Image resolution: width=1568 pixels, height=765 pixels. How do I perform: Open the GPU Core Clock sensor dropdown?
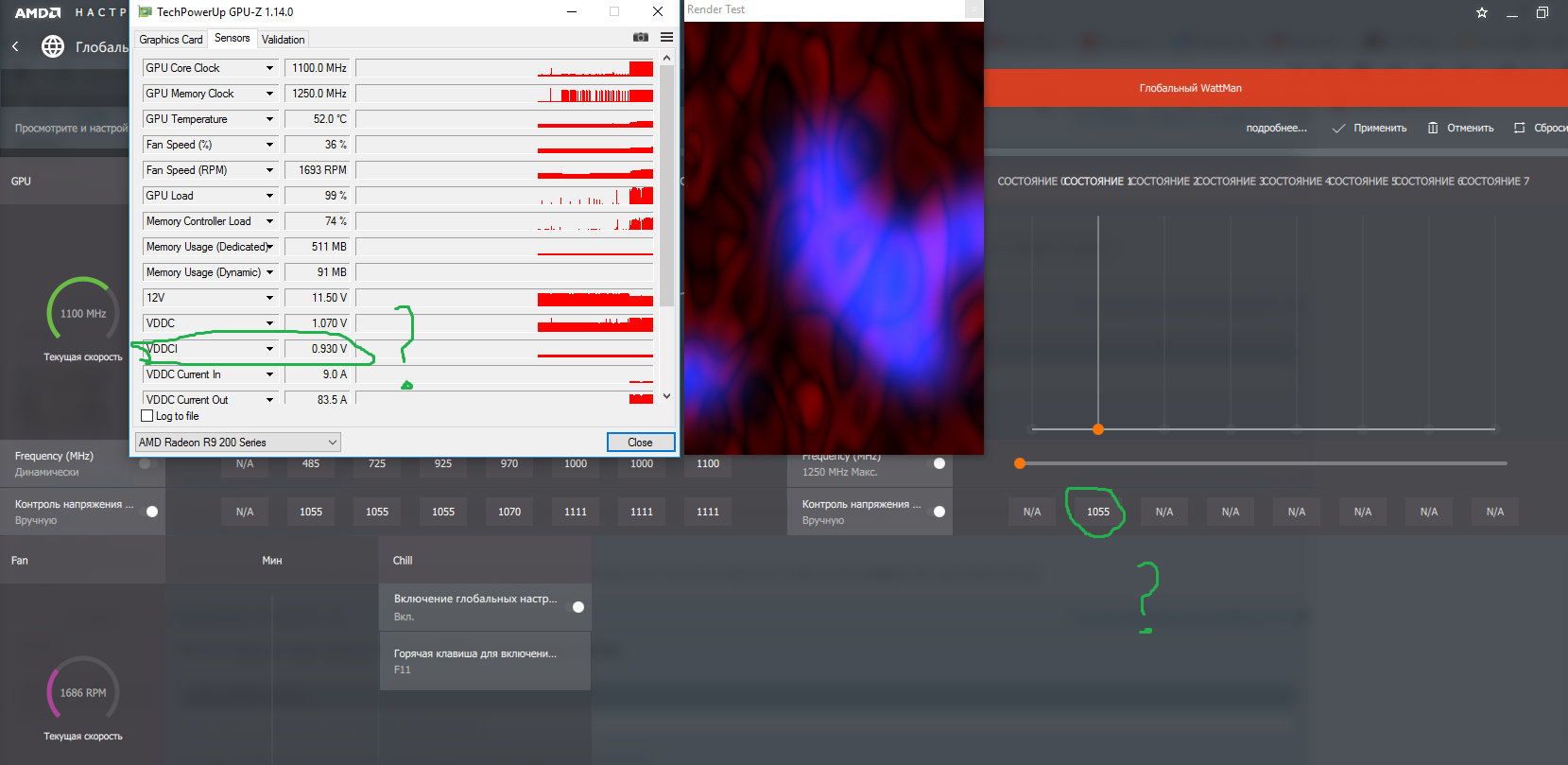(x=269, y=68)
